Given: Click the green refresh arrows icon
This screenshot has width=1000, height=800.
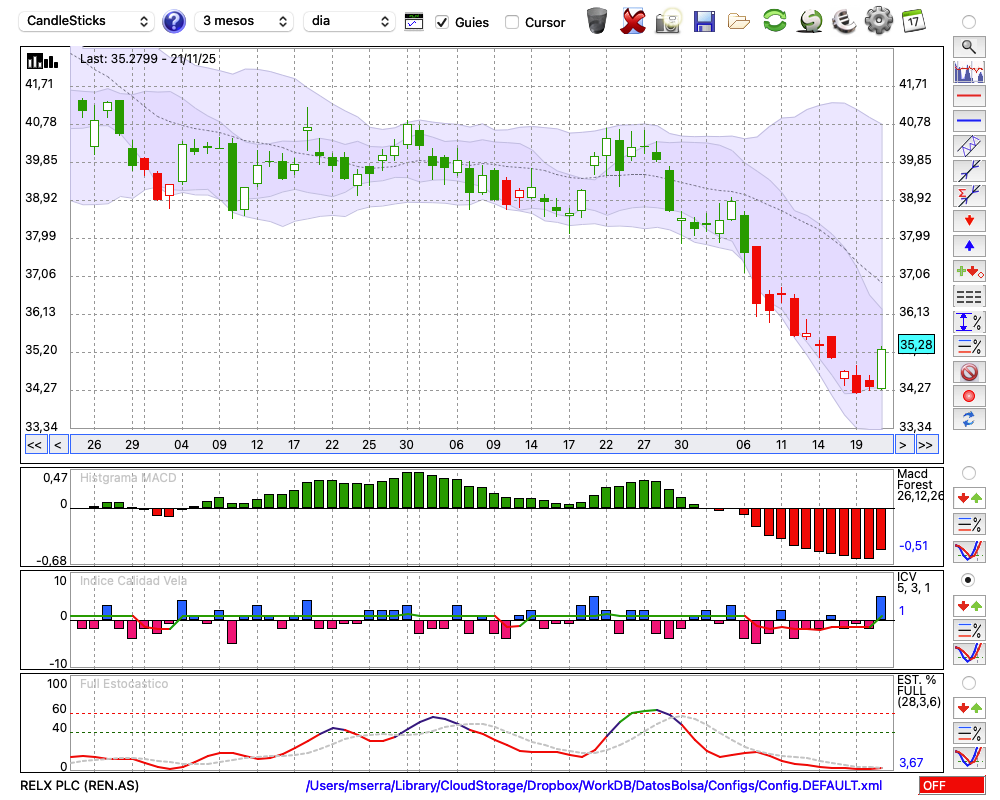Looking at the screenshot, I should pyautogui.click(x=774, y=21).
